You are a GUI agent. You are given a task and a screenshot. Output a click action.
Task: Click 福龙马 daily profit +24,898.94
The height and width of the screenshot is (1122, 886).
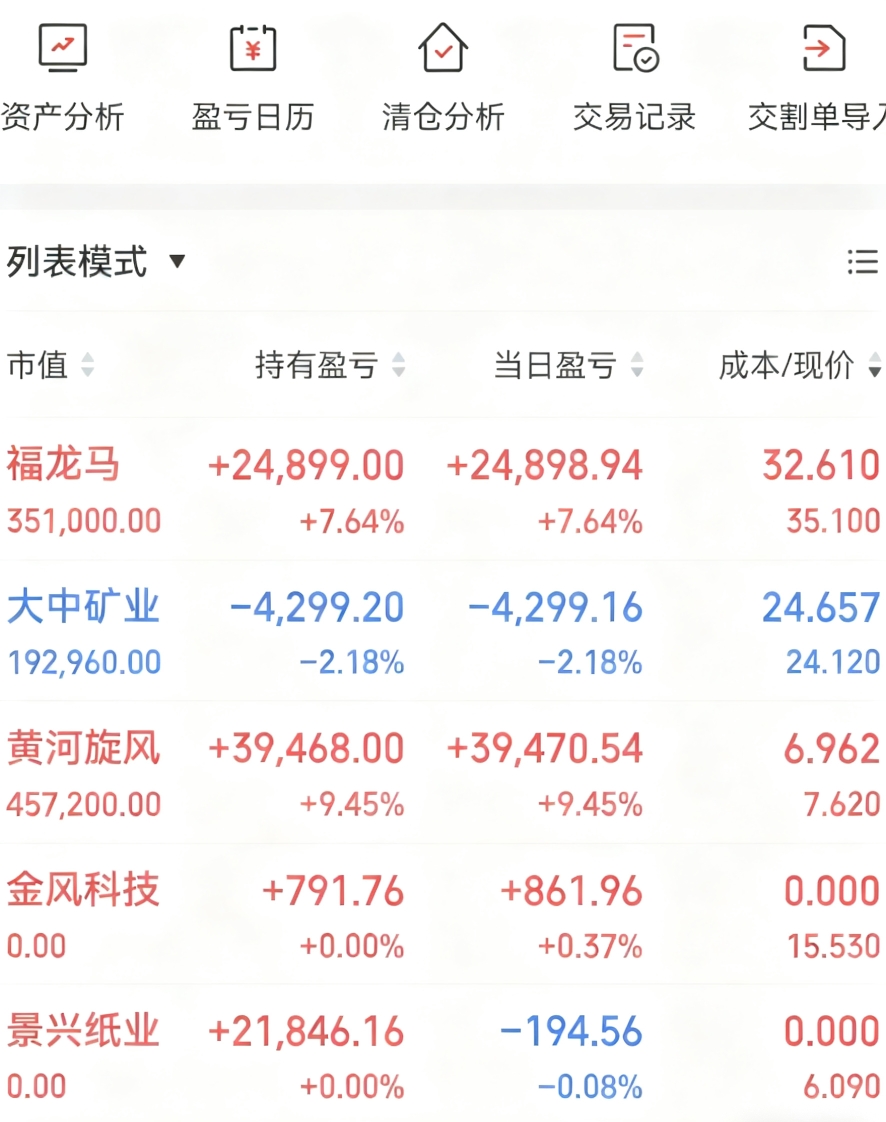pyautogui.click(x=544, y=466)
